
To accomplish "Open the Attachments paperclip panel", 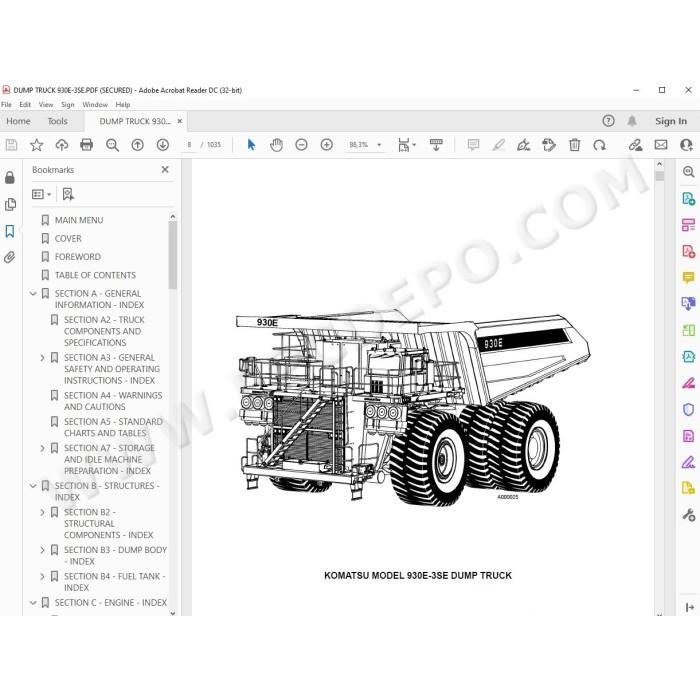I will (x=10, y=258).
